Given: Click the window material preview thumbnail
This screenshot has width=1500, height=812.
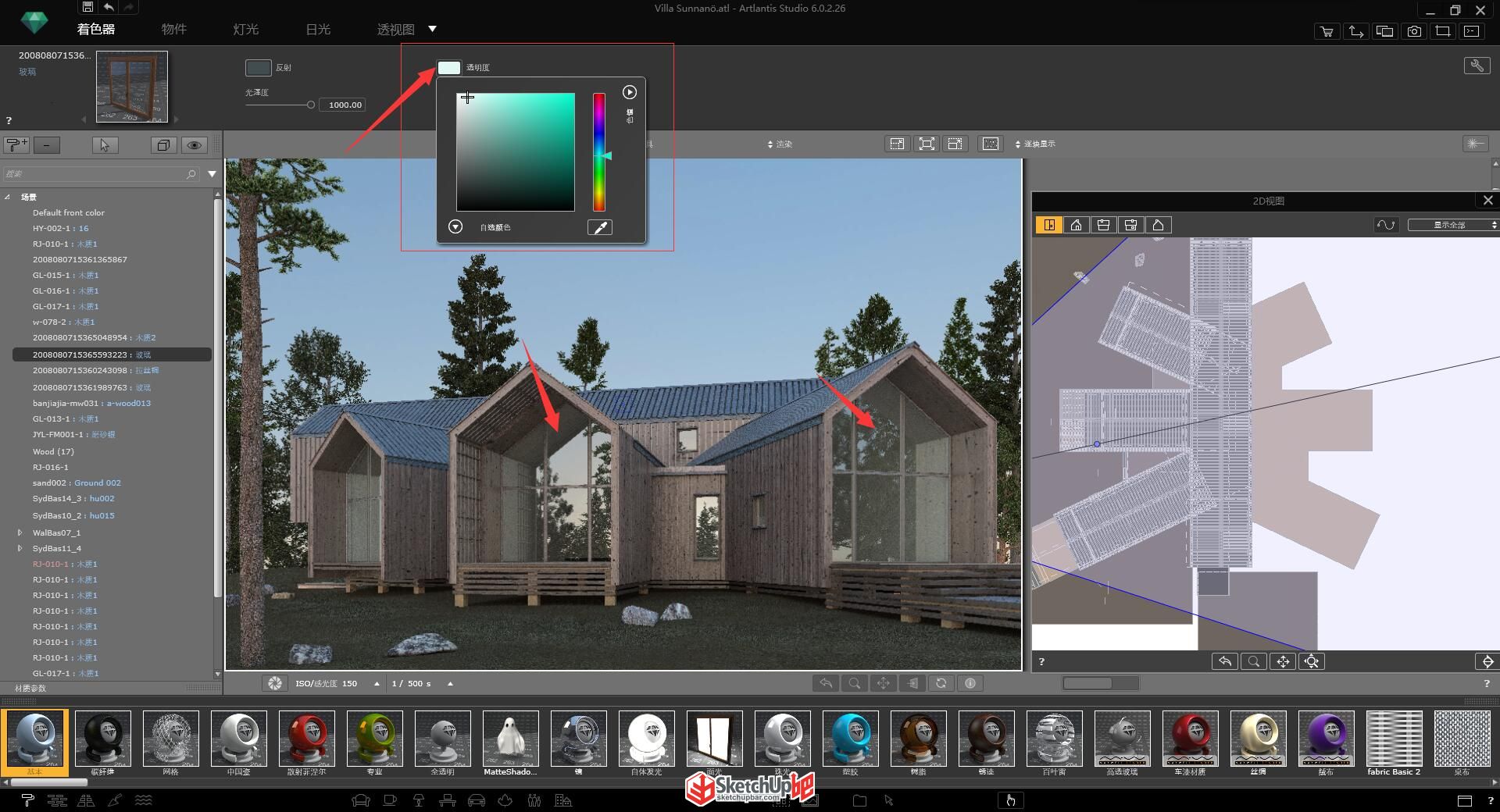Looking at the screenshot, I should pyautogui.click(x=131, y=87).
